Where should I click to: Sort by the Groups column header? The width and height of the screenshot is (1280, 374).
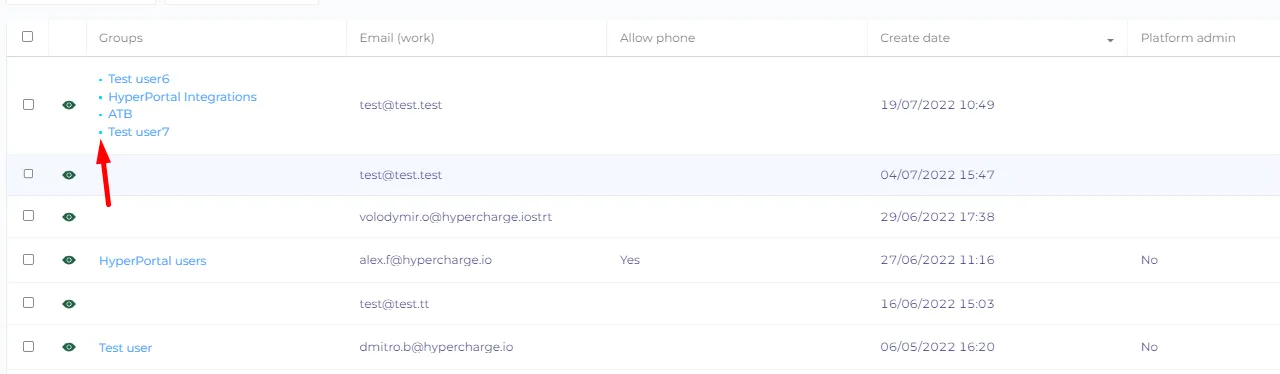coord(121,38)
